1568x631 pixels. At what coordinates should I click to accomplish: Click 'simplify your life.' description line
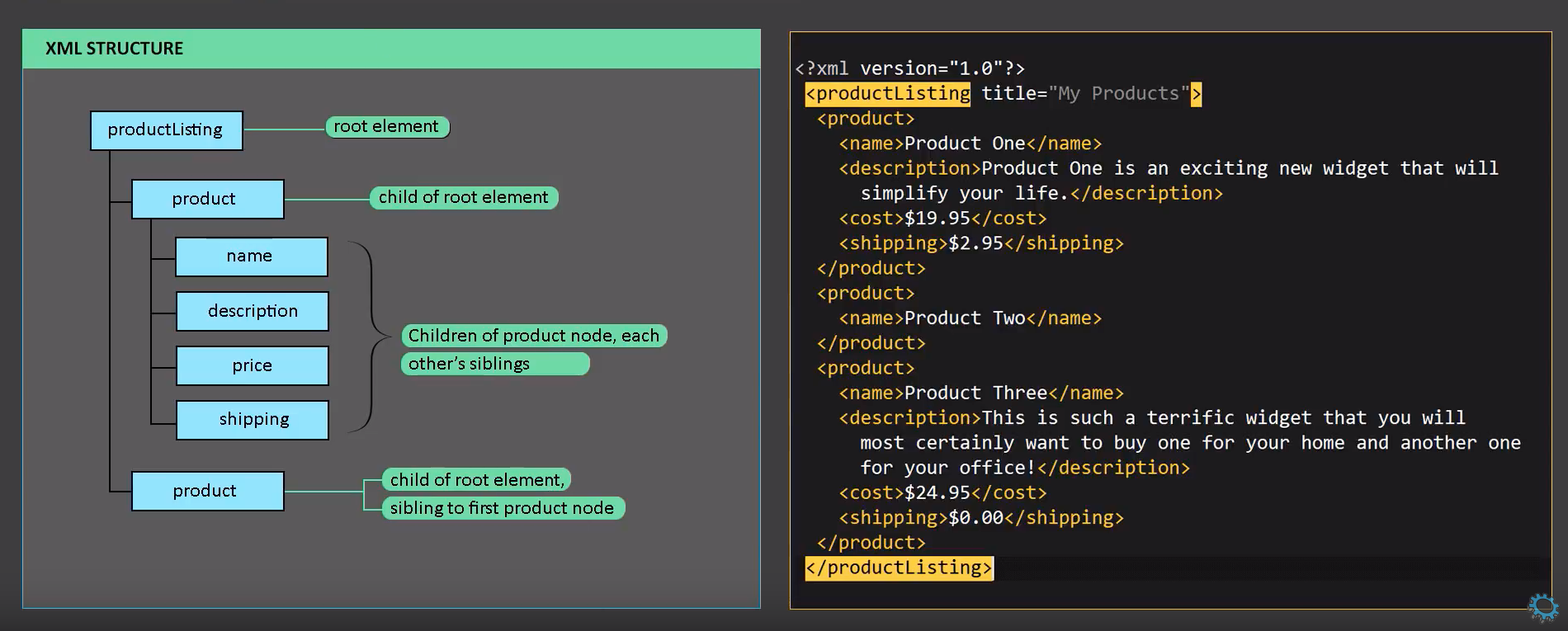[1041, 193]
